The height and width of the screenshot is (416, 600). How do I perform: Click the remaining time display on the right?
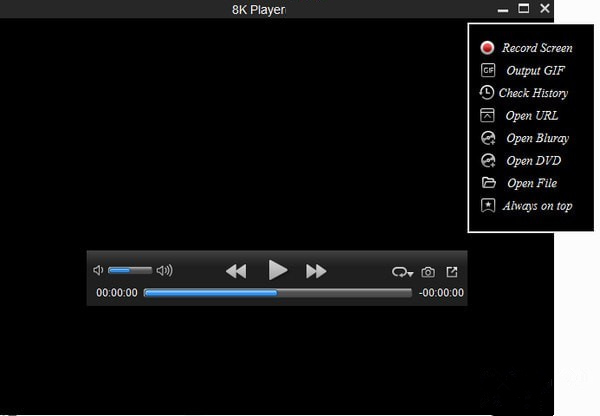[441, 293]
